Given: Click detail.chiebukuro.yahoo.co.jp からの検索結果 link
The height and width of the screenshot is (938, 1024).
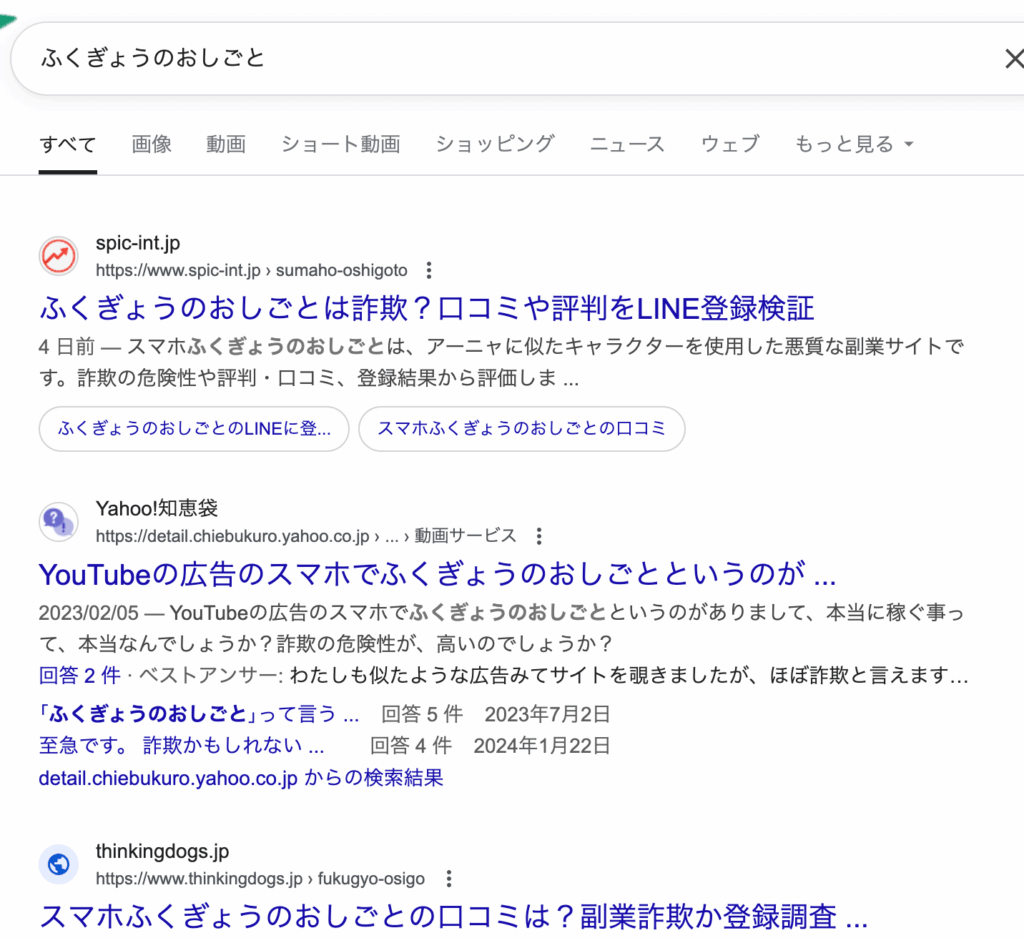Looking at the screenshot, I should click(x=241, y=778).
